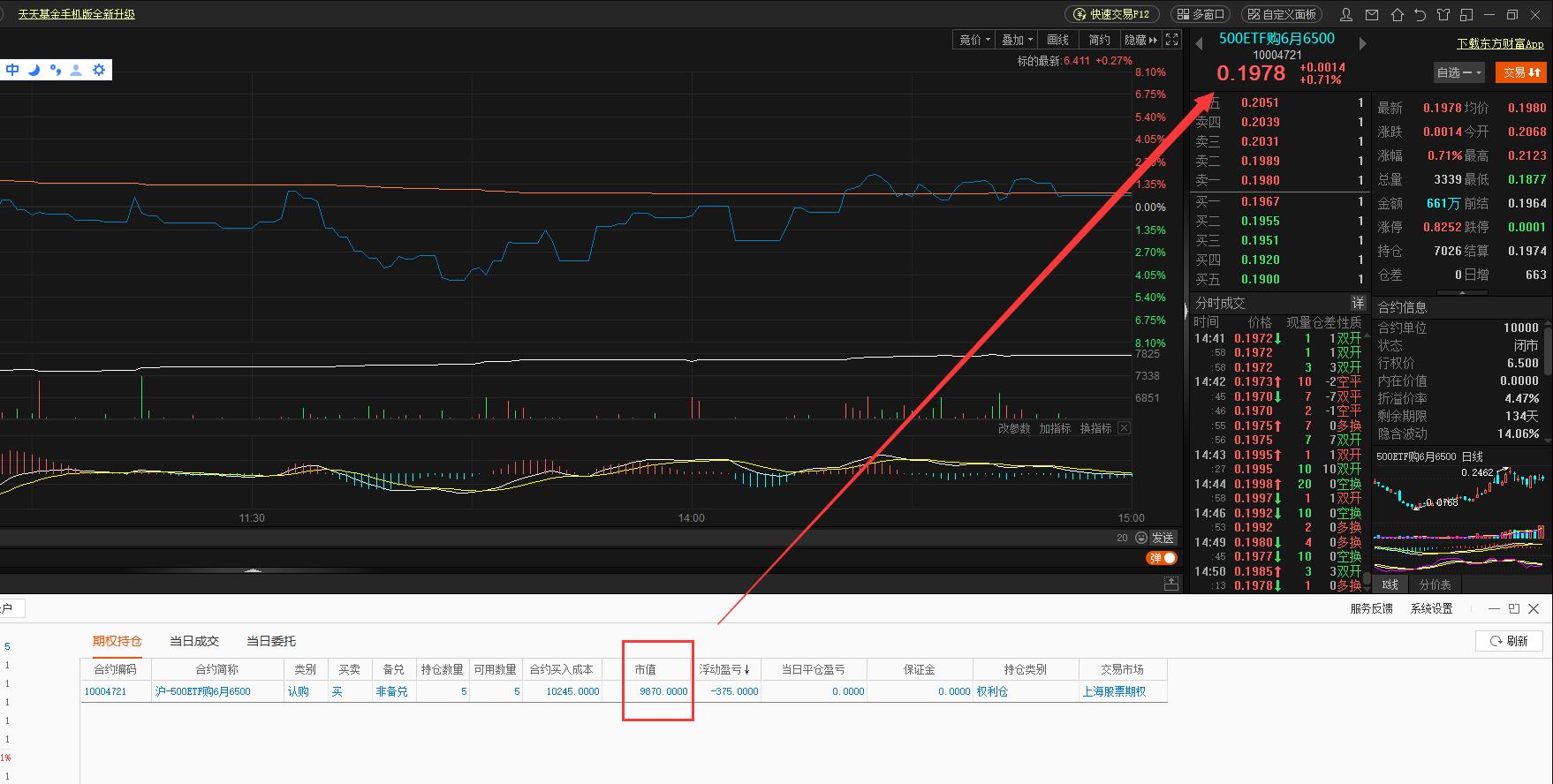Toggle IME moon night mode
The height and width of the screenshot is (784, 1553).
34,70
